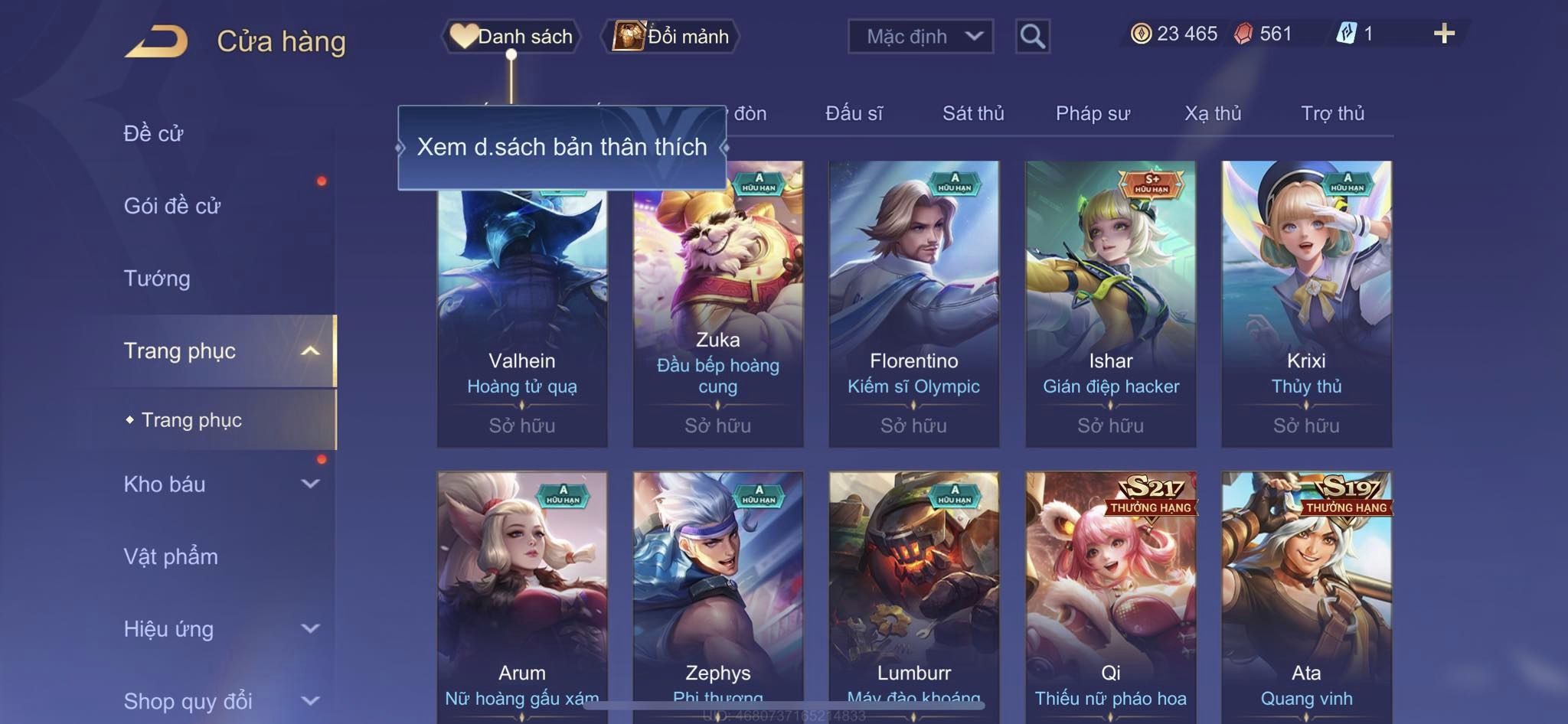
Task: Open the Krixi Thủy thủ skin card
Action: pos(1306,304)
